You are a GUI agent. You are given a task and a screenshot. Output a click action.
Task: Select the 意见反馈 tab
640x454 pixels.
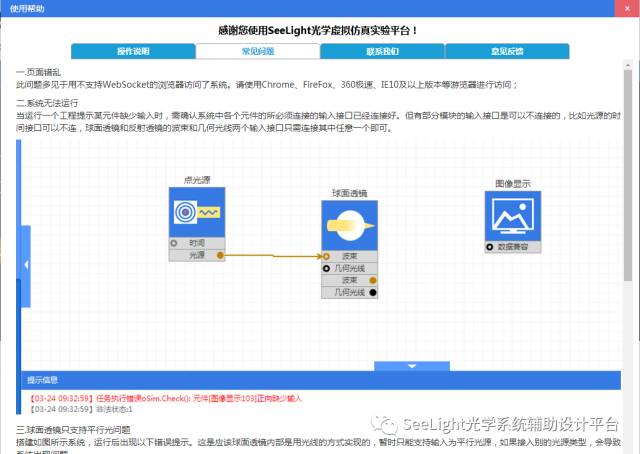pyautogui.click(x=507, y=51)
